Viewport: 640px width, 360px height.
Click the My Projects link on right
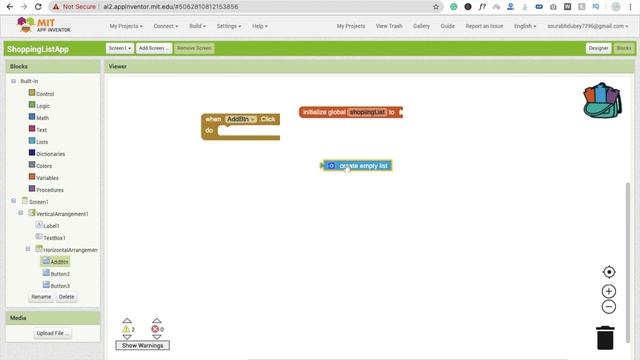351,26
